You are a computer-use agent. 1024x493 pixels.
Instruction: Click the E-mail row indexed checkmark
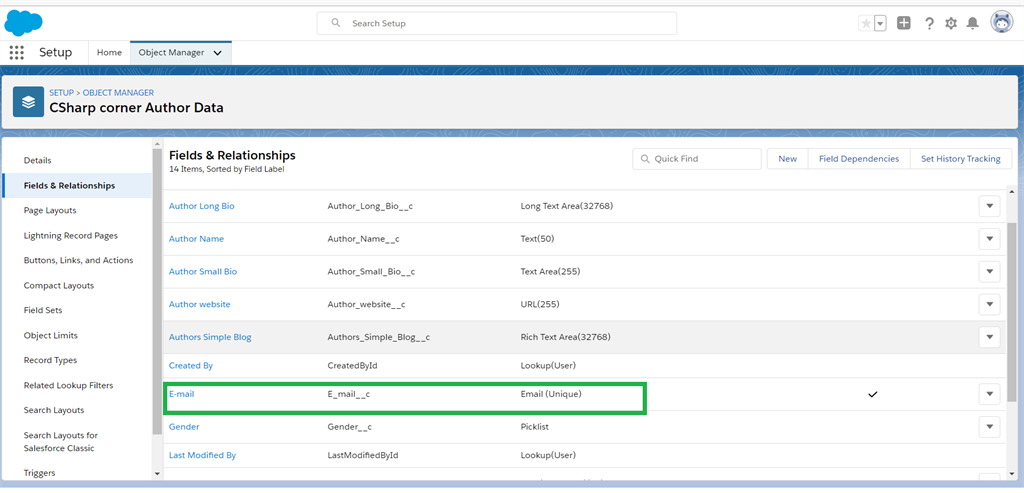[x=872, y=394]
